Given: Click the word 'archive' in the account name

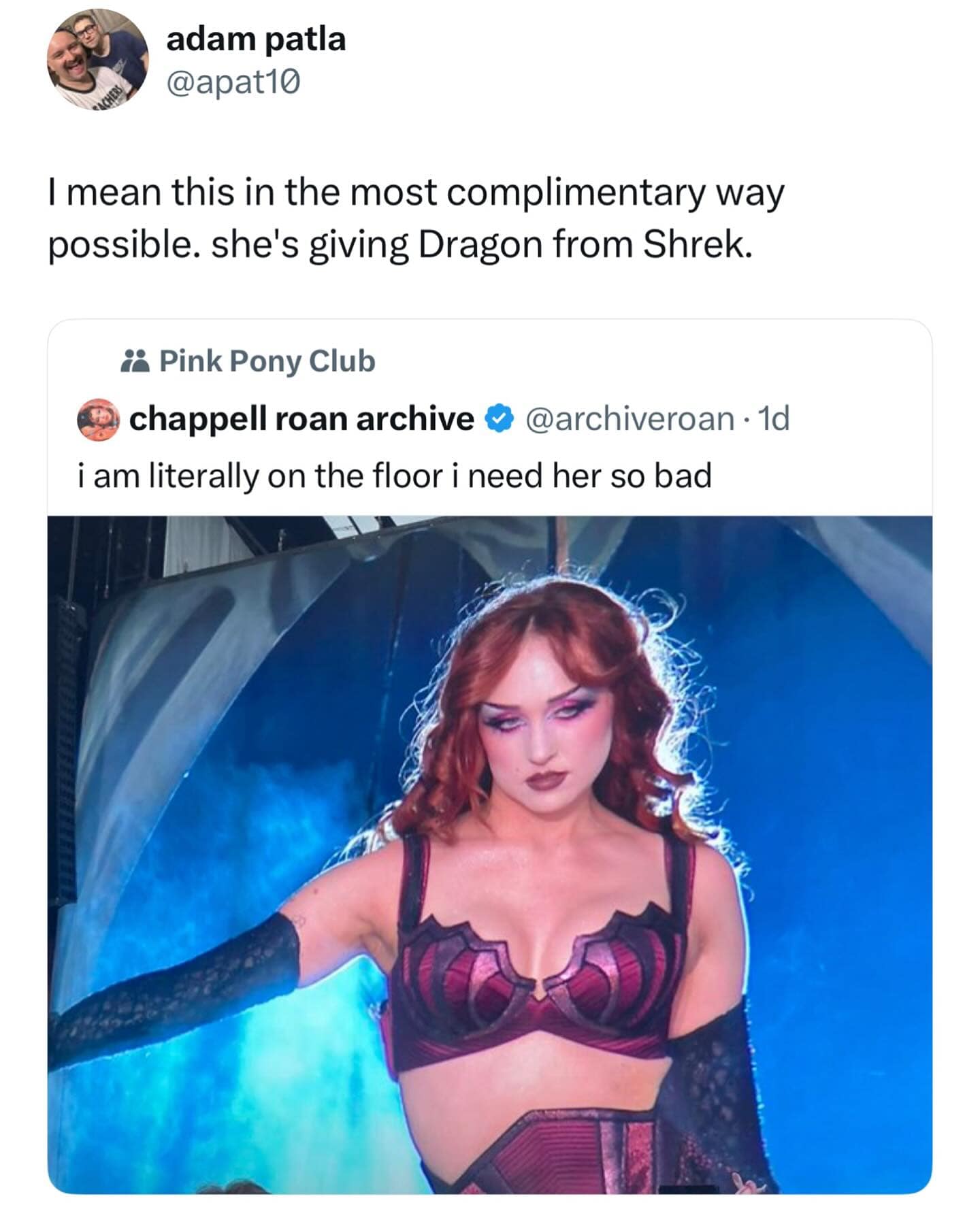Looking at the screenshot, I should pos(415,419).
